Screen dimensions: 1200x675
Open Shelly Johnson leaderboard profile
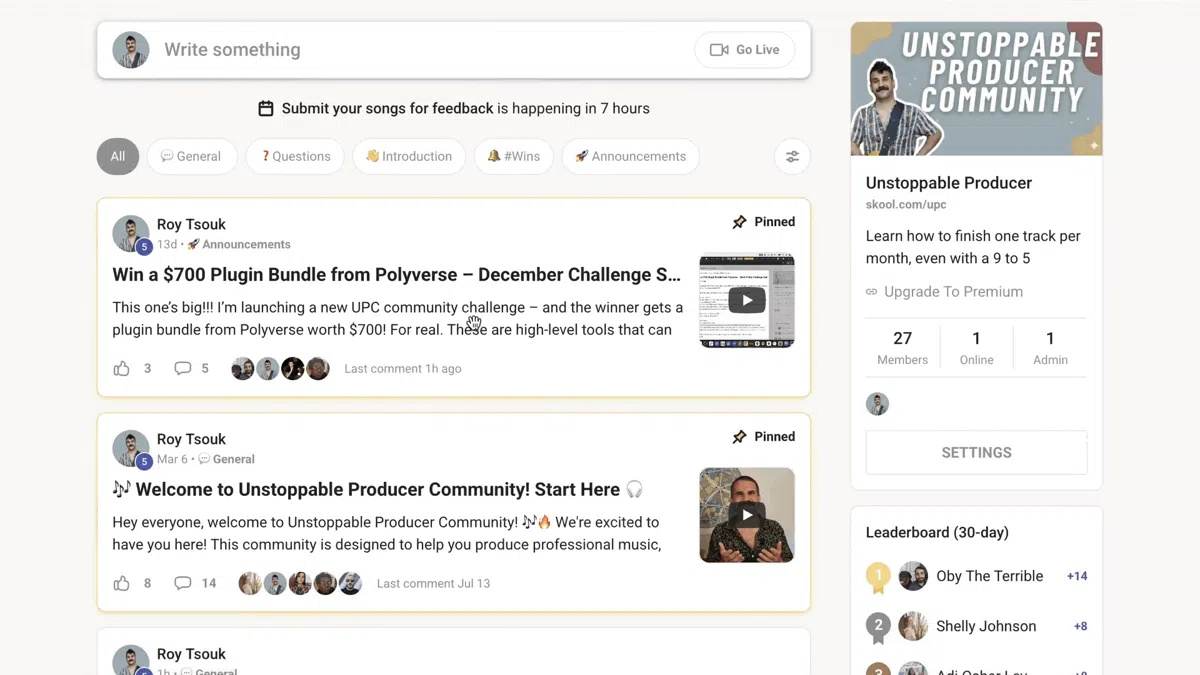986,626
